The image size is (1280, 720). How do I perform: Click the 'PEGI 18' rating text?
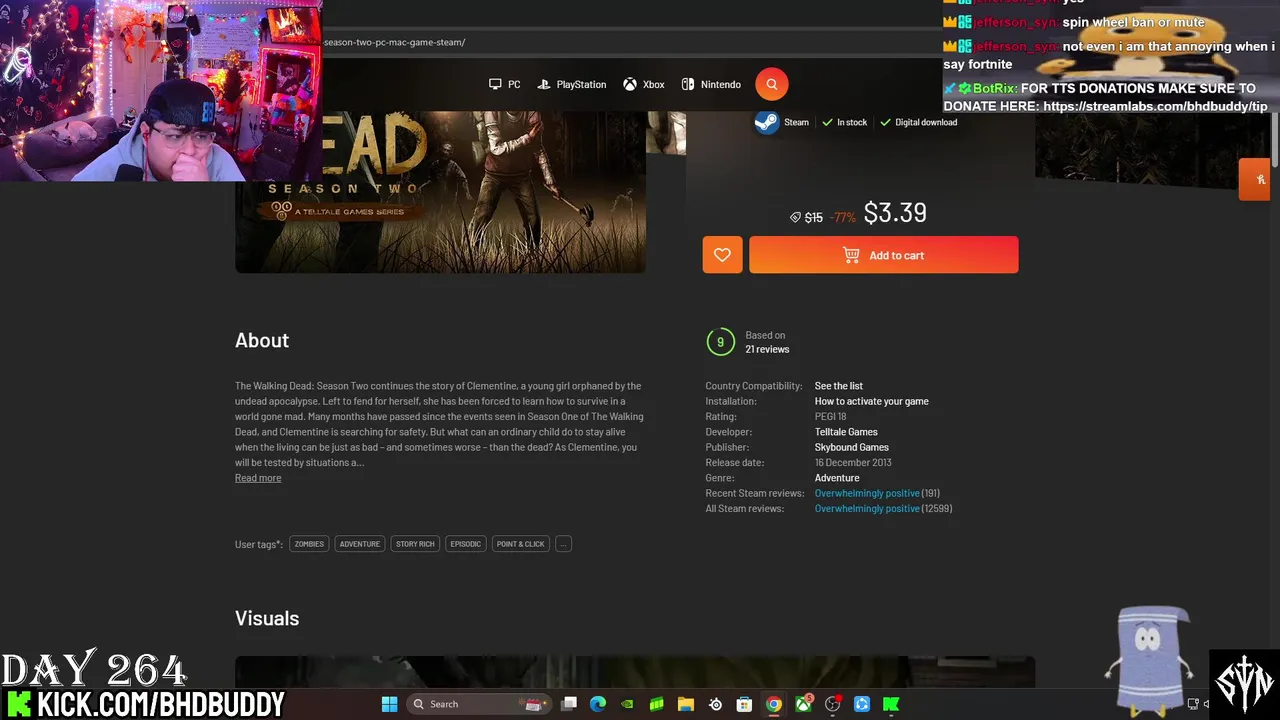pyautogui.click(x=831, y=417)
